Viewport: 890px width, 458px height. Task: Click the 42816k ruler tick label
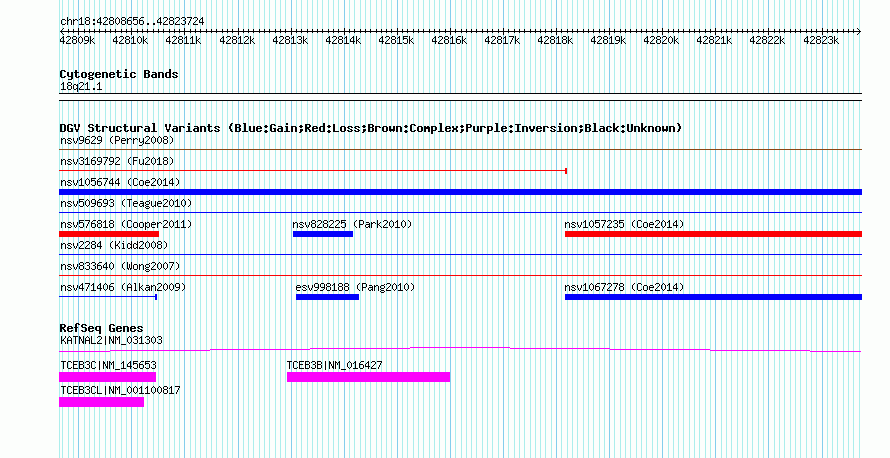click(449, 41)
